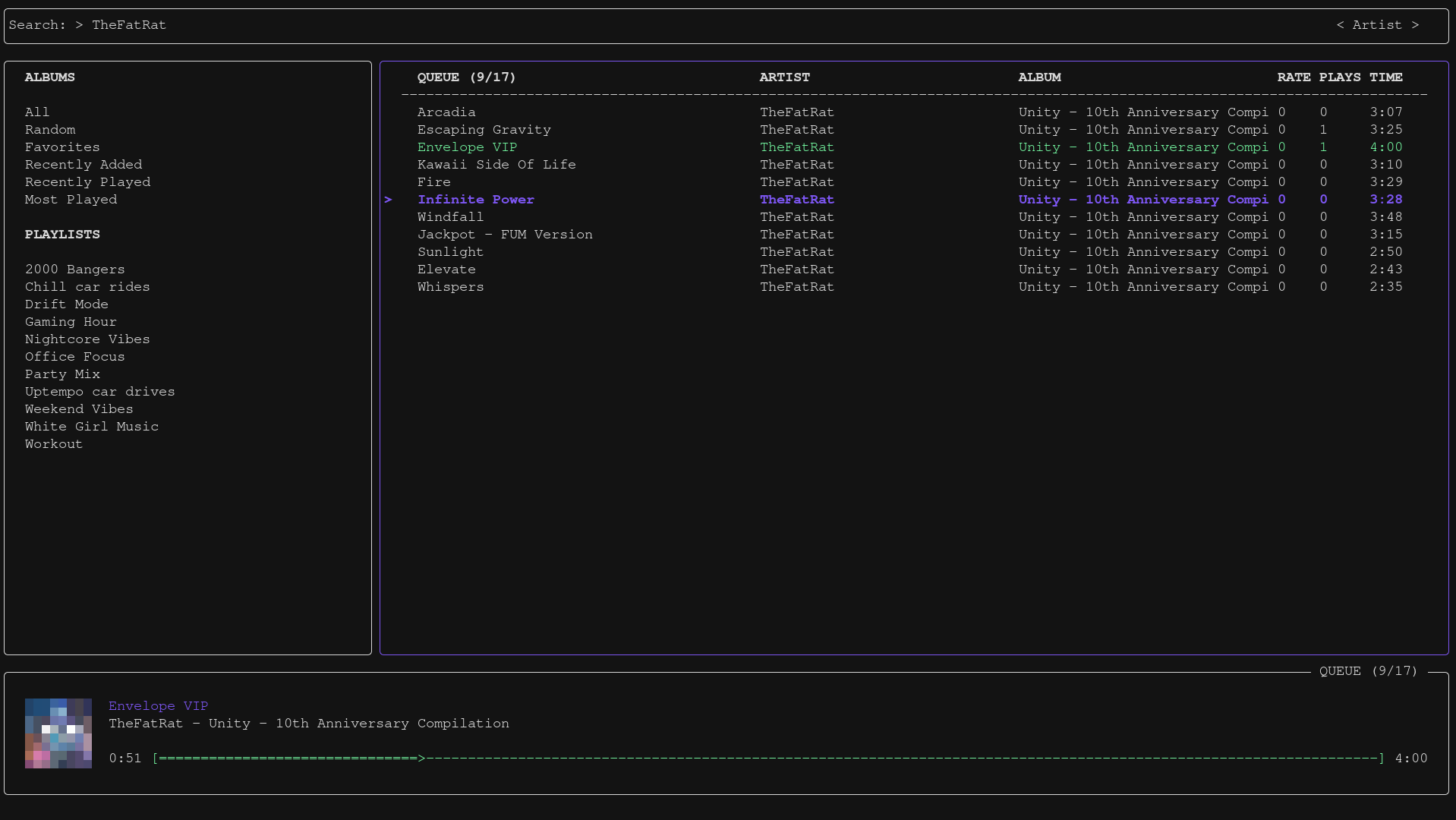Open the Gaming Hour playlist
The height and width of the screenshot is (820, 1456).
(71, 322)
